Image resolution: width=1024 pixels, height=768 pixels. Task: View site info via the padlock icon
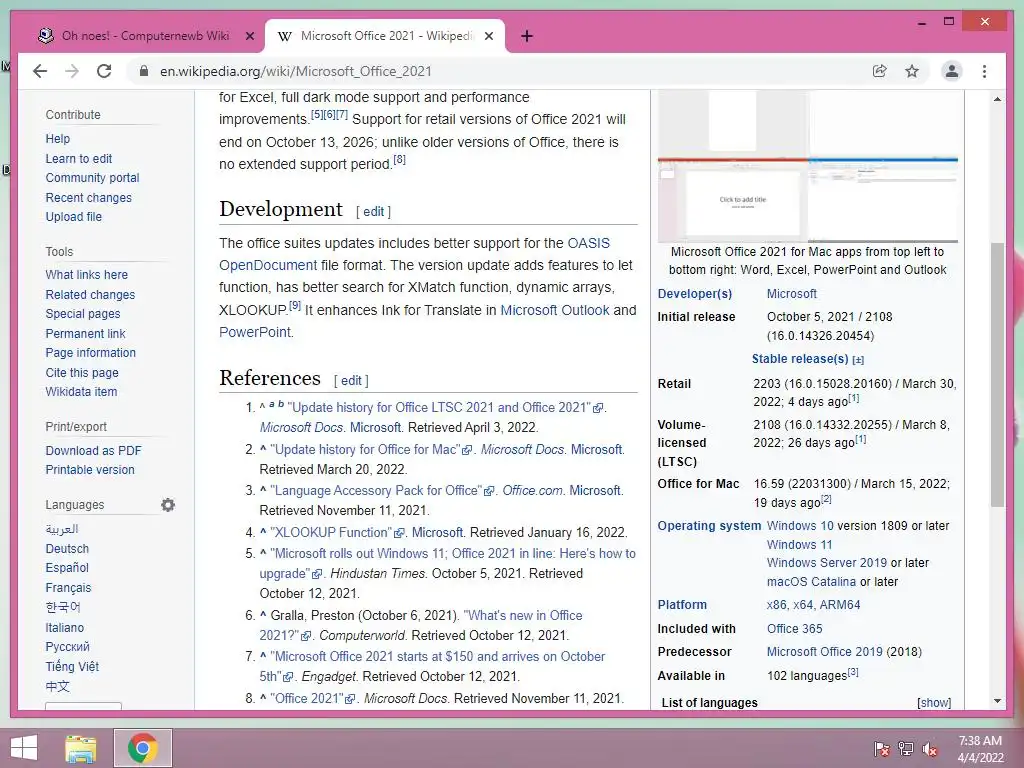(144, 71)
